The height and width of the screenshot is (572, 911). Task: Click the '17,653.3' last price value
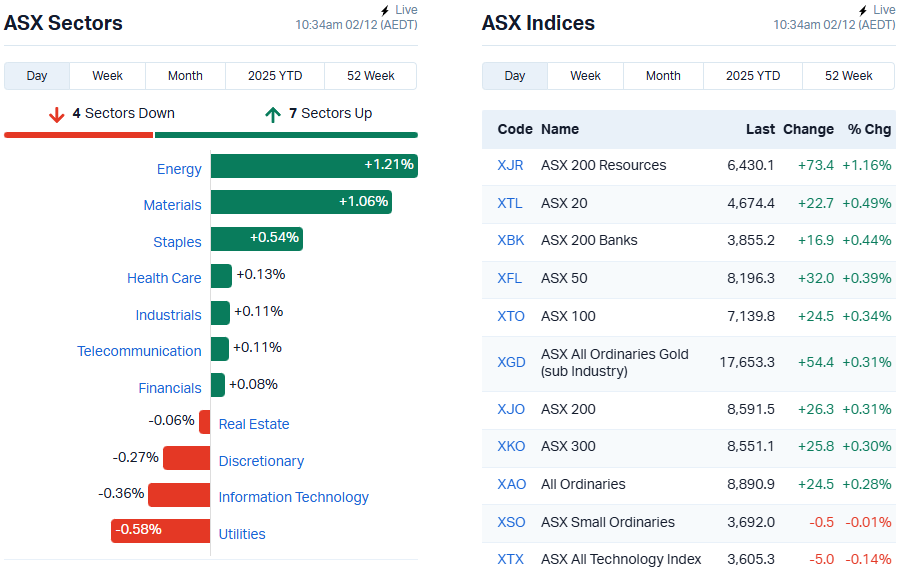(747, 362)
